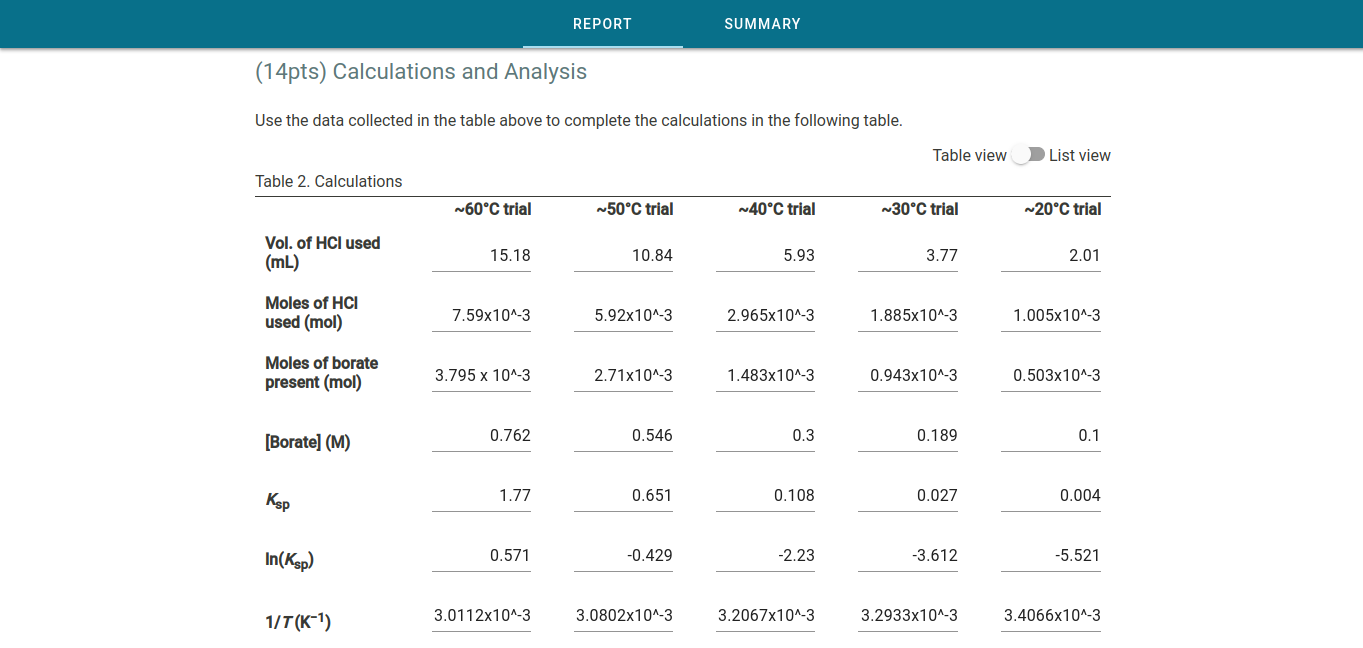The image size is (1363, 648).
Task: Click the -5.521 ln(Ksp) cell
Action: point(1050,555)
